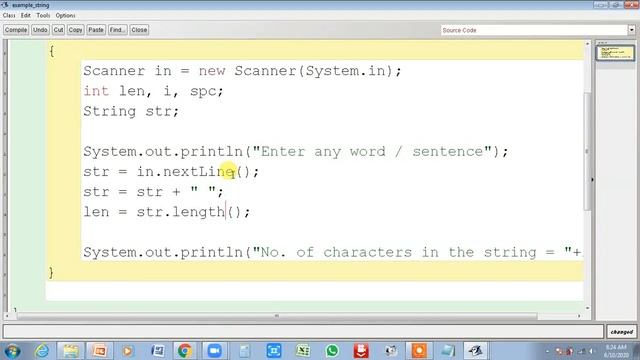Launch Internet Explorer from taskbar

(x=42, y=351)
